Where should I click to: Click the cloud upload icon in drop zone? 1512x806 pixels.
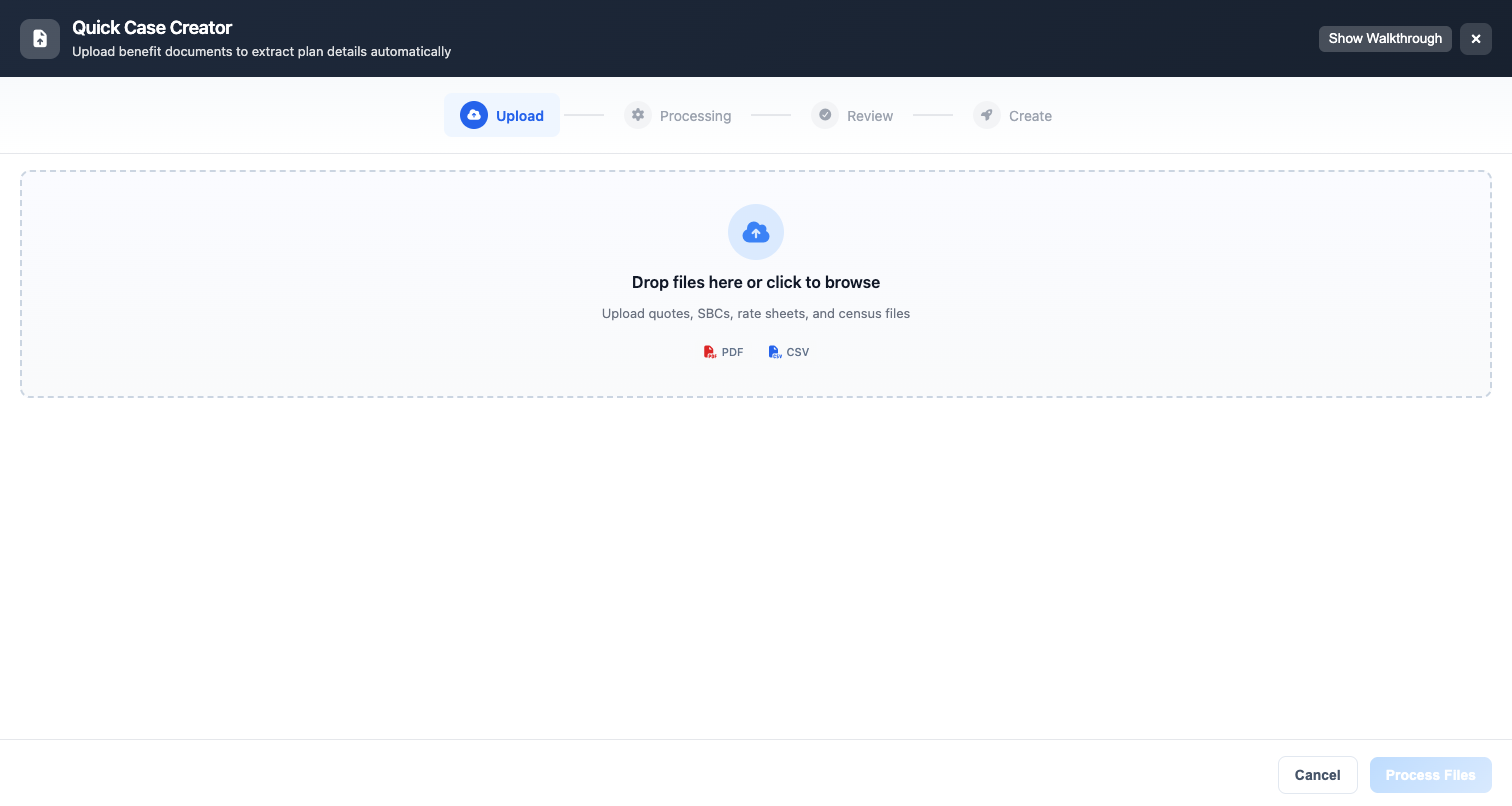pyautogui.click(x=756, y=233)
